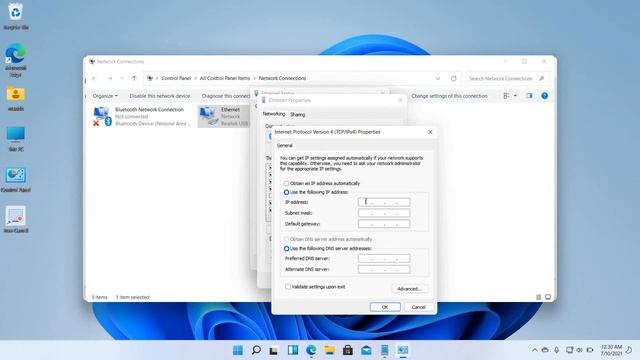
Task: Click Change settings of this connection
Action: pyautogui.click(x=449, y=96)
